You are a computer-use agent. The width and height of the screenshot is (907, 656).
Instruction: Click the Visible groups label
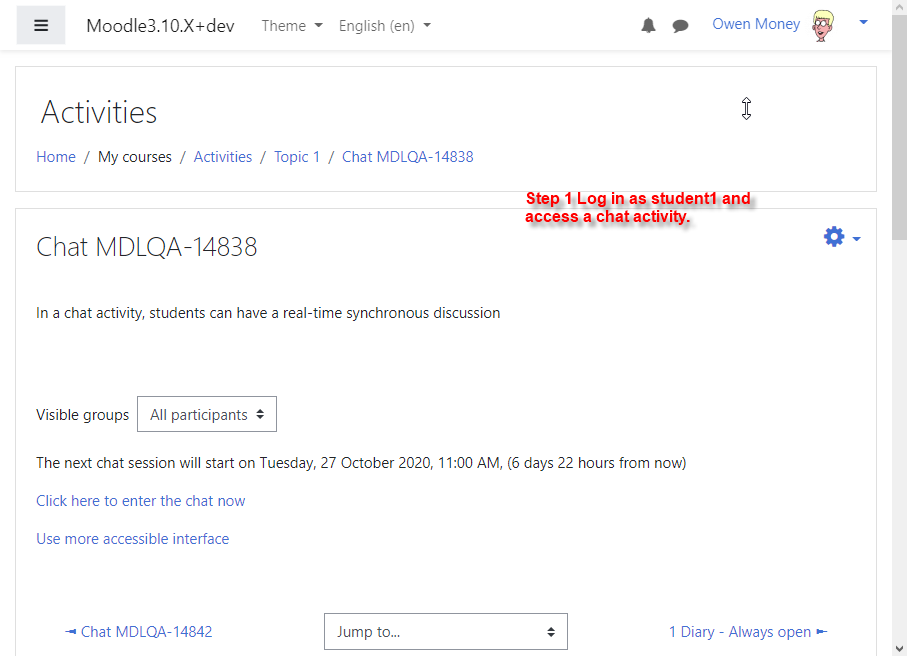point(82,415)
